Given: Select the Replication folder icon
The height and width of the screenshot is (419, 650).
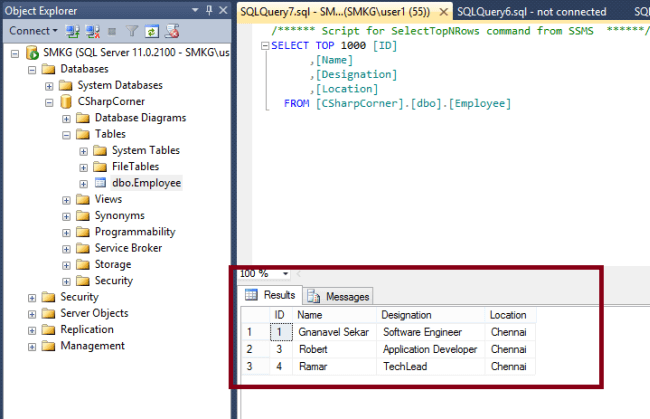Looking at the screenshot, I should 49,329.
